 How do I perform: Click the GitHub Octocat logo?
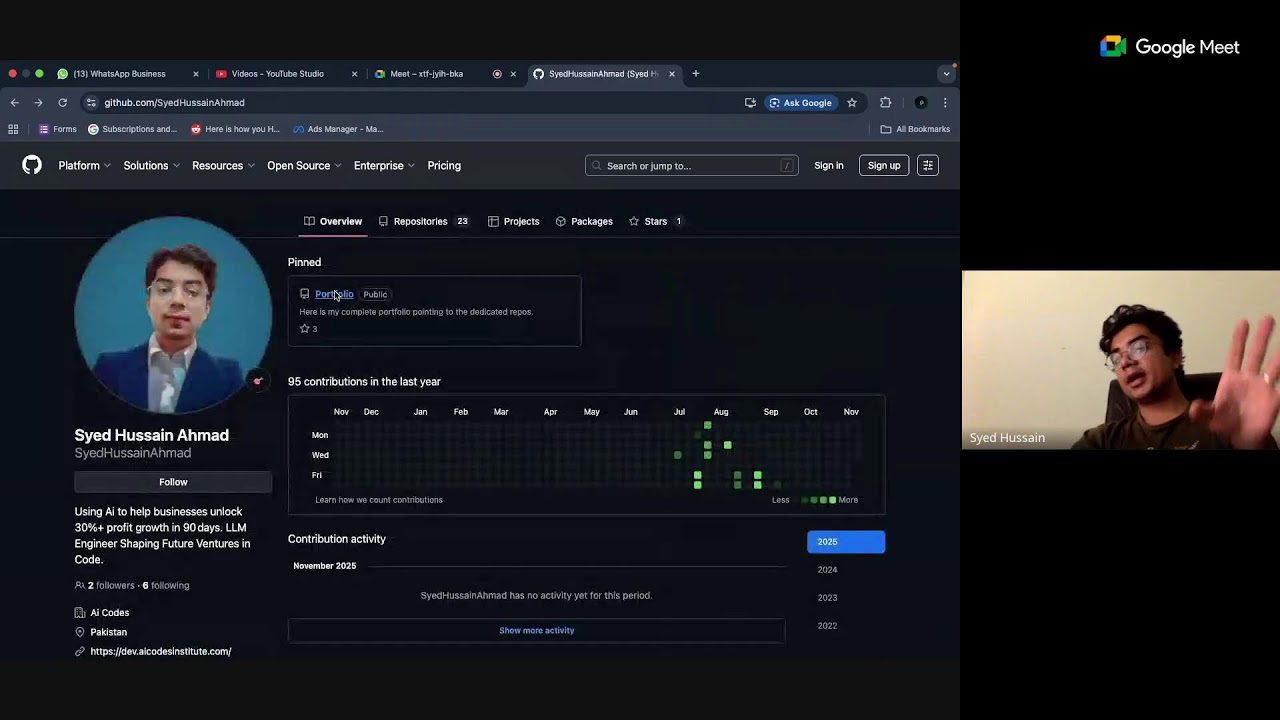click(x=32, y=165)
